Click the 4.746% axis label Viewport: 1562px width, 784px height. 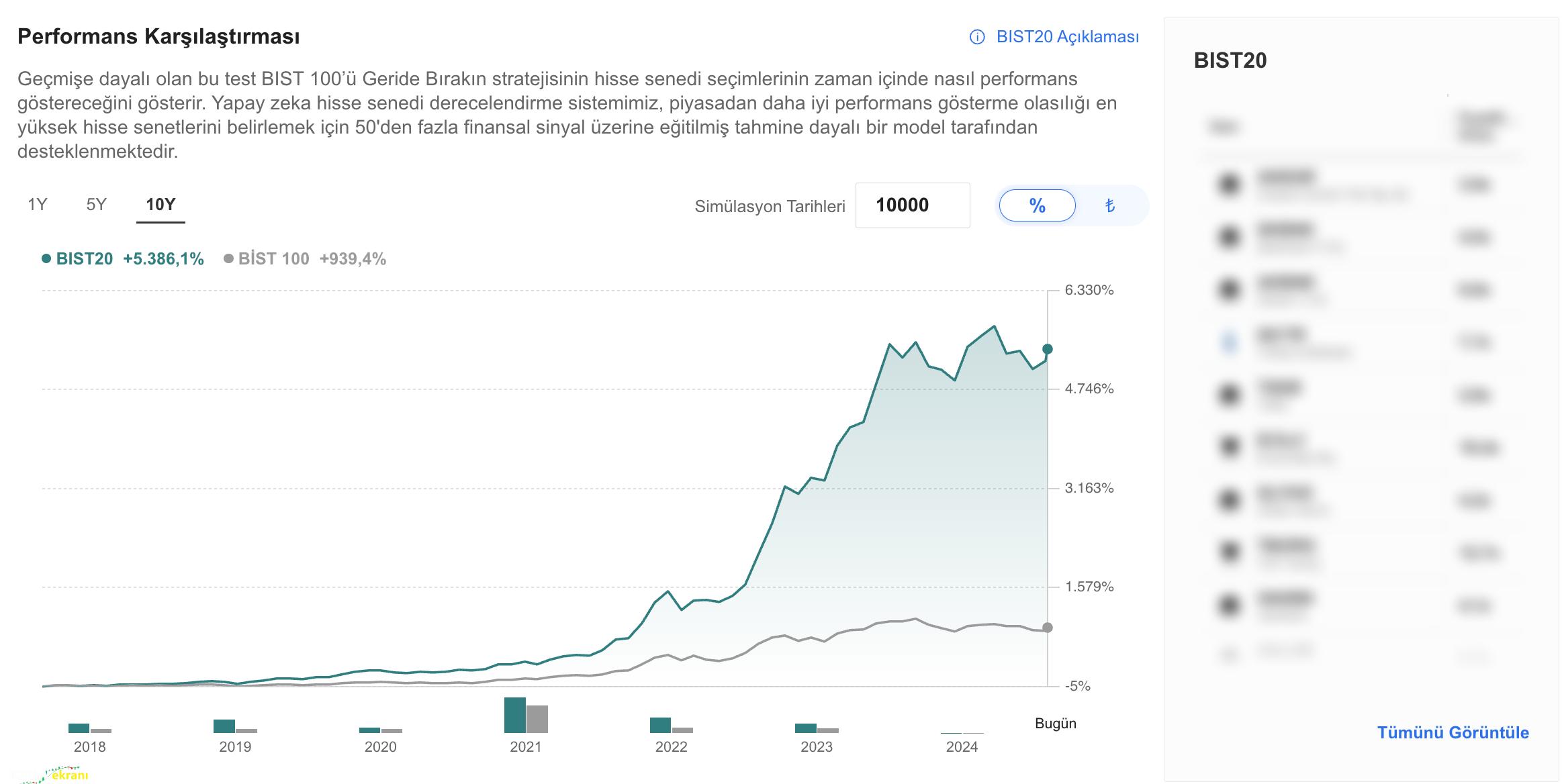point(1089,389)
